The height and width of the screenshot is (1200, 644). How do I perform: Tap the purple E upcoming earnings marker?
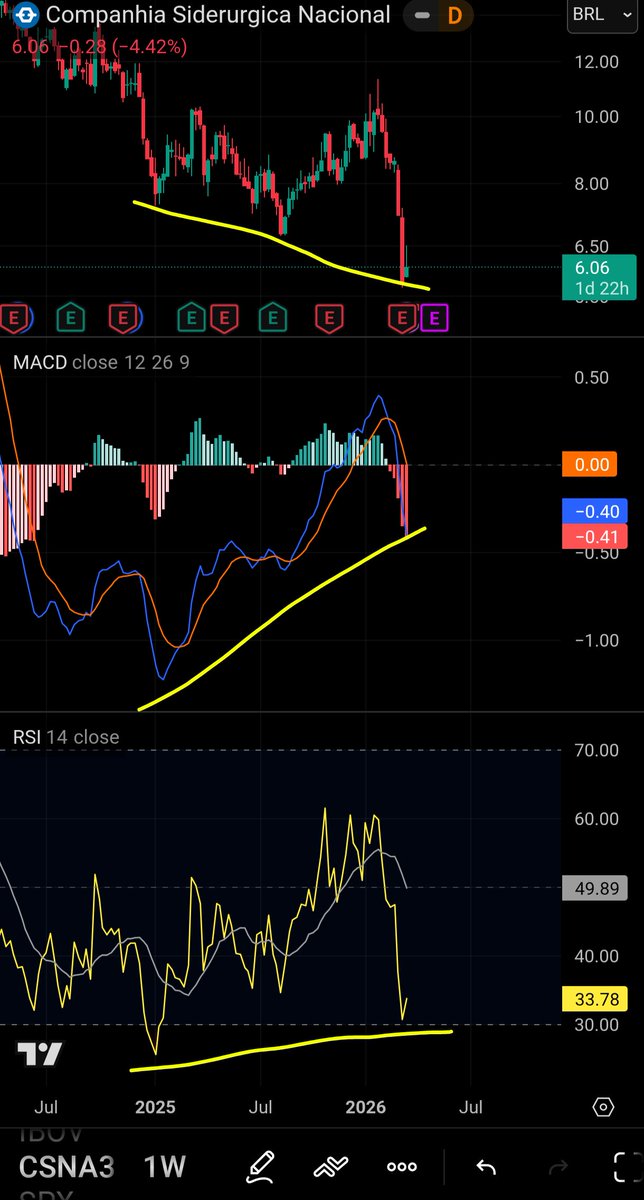pos(434,319)
